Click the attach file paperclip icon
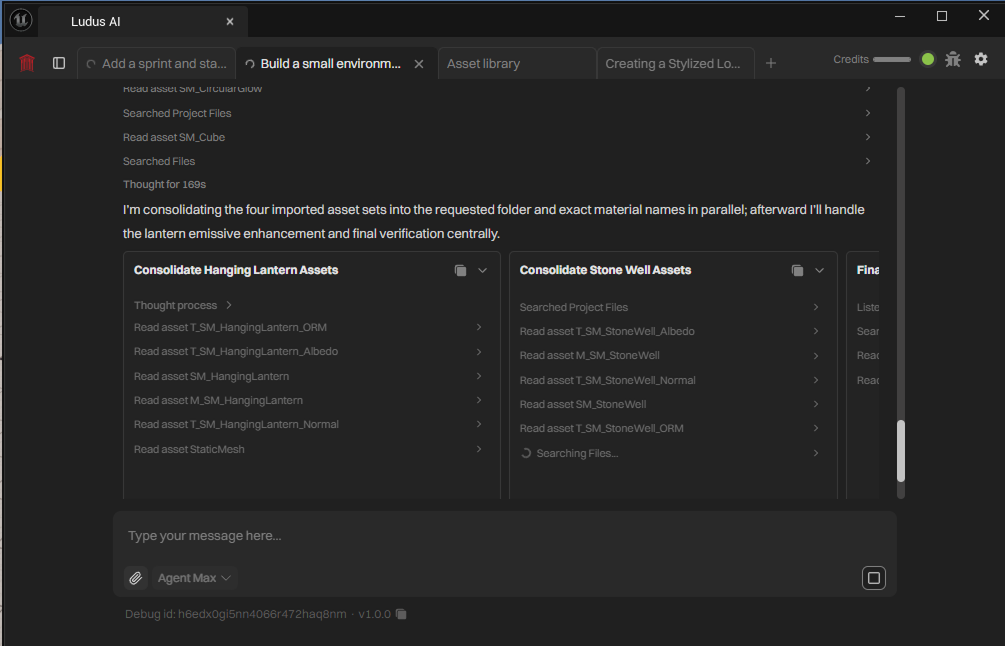Viewport: 1005px width, 646px height. tap(135, 578)
